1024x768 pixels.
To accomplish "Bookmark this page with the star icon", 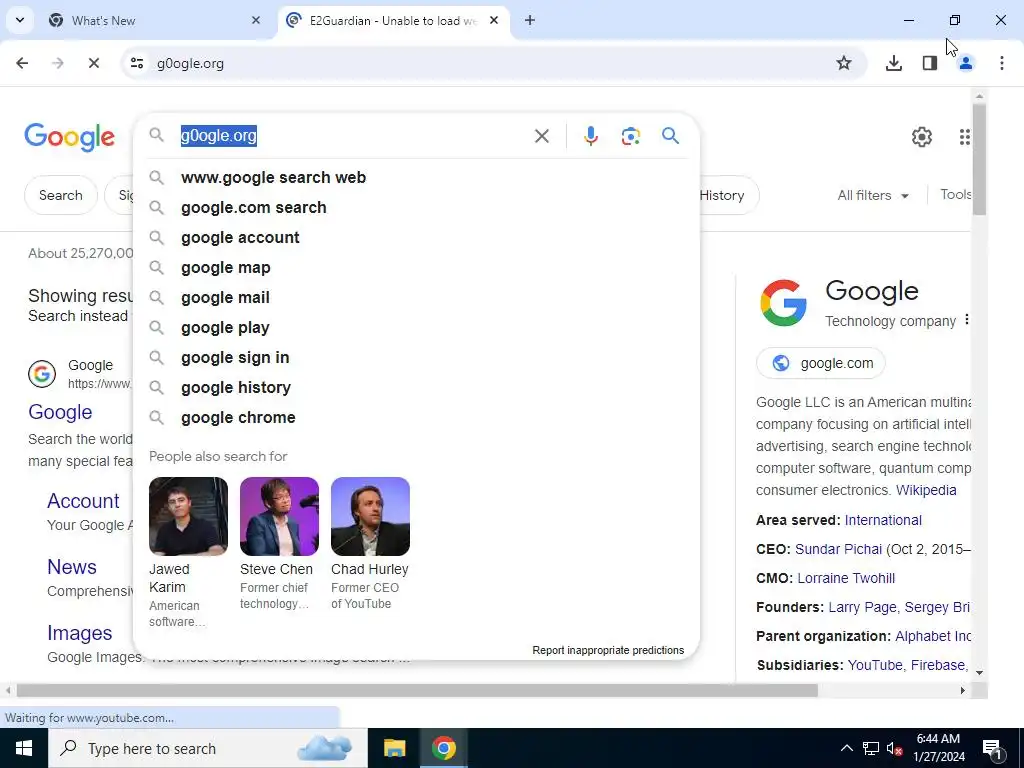I will (844, 63).
